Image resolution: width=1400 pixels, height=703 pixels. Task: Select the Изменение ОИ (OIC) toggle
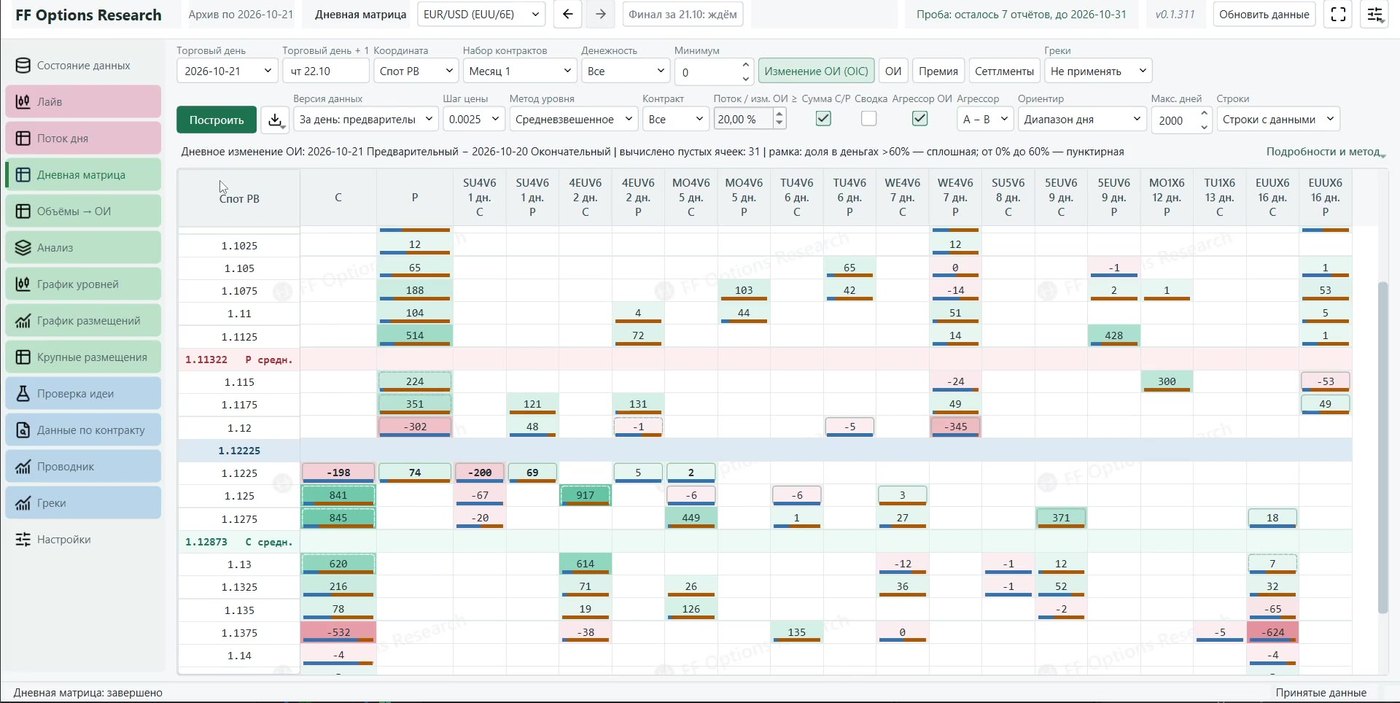pos(816,71)
